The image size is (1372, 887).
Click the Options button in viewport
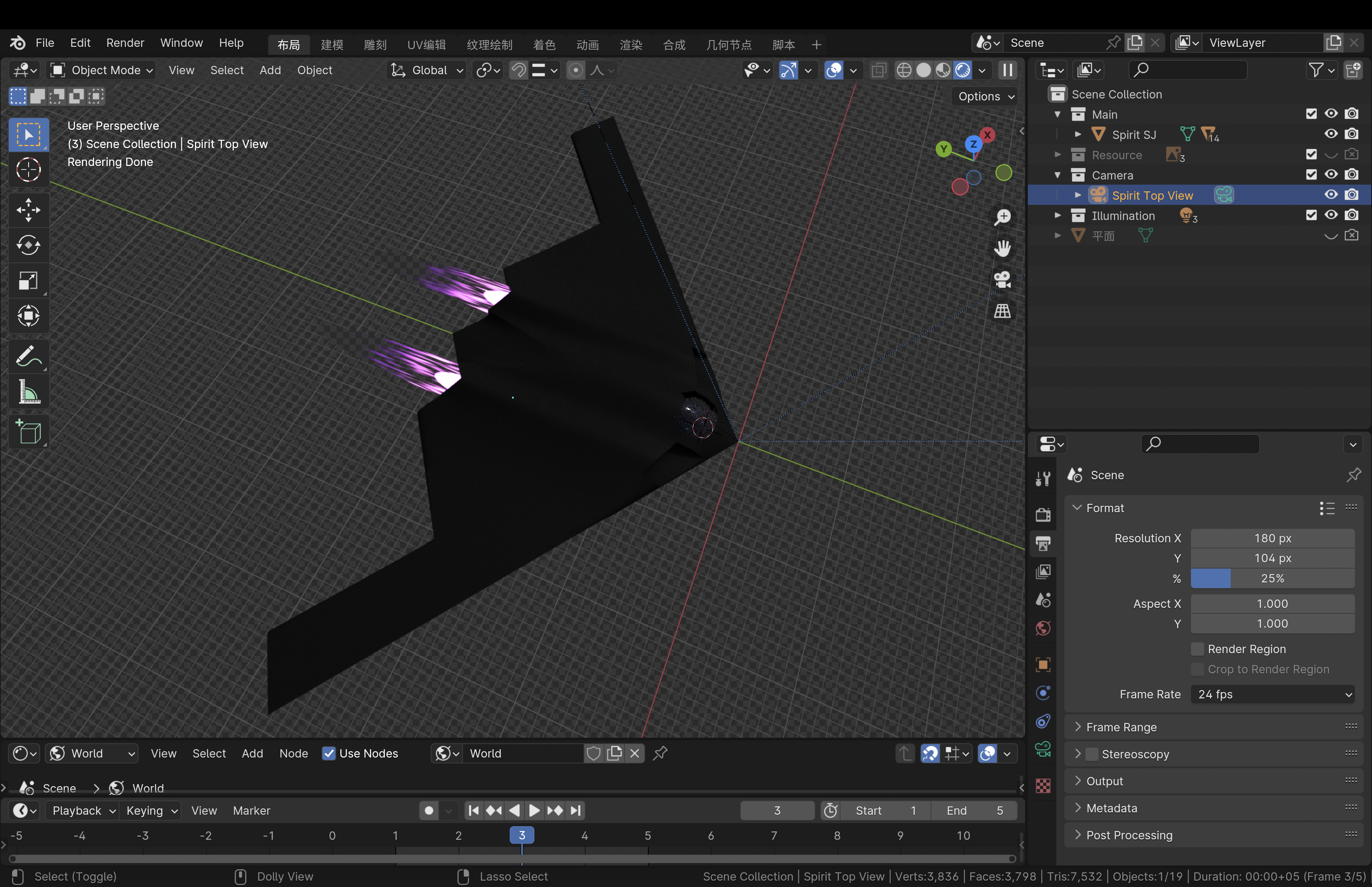(985, 97)
